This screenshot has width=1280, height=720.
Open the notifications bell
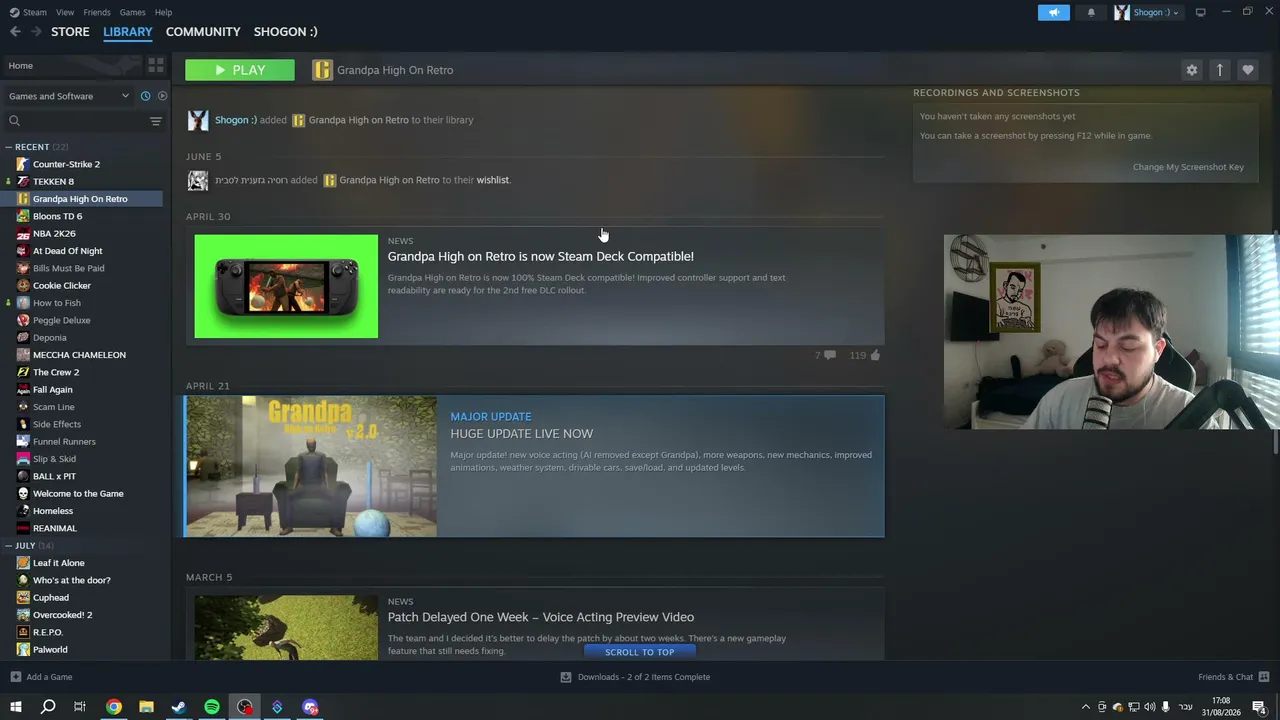(1091, 12)
